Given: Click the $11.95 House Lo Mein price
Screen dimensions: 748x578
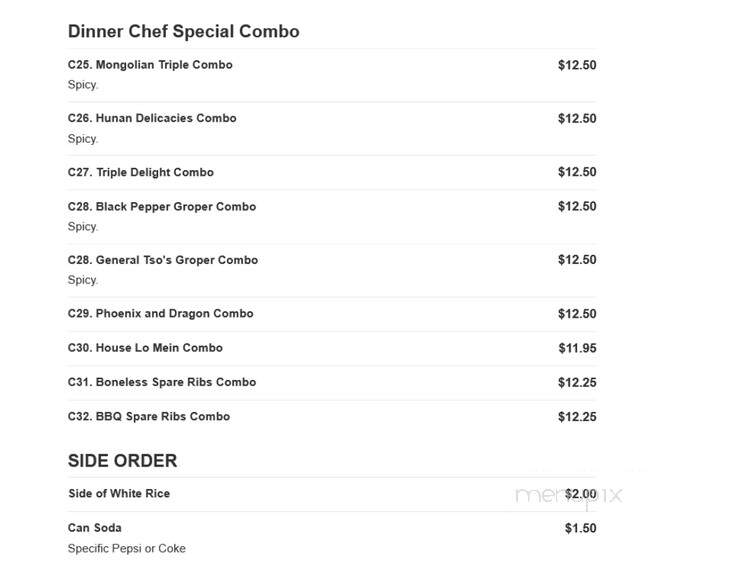Looking at the screenshot, I should tap(577, 348).
